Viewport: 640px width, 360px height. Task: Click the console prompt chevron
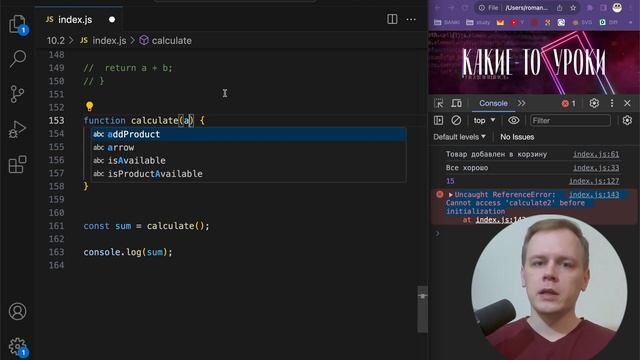point(438,234)
